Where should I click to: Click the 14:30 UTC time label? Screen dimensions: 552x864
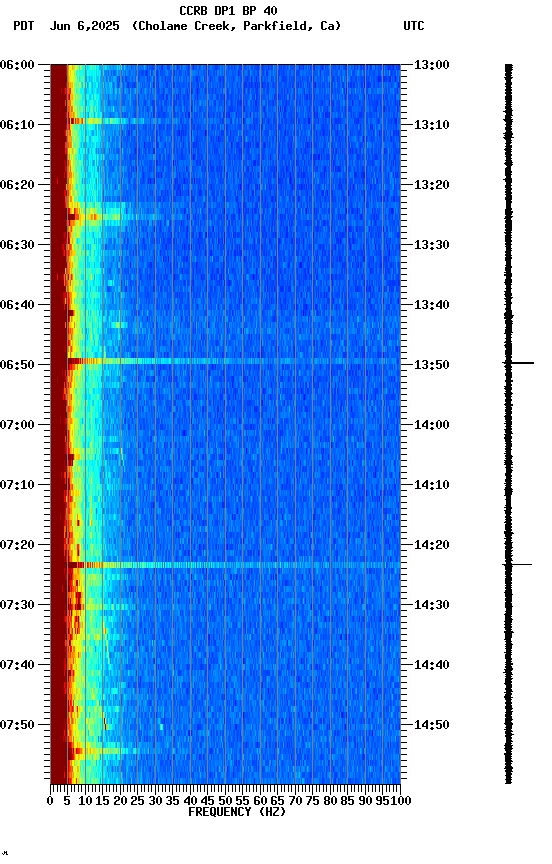[432, 606]
